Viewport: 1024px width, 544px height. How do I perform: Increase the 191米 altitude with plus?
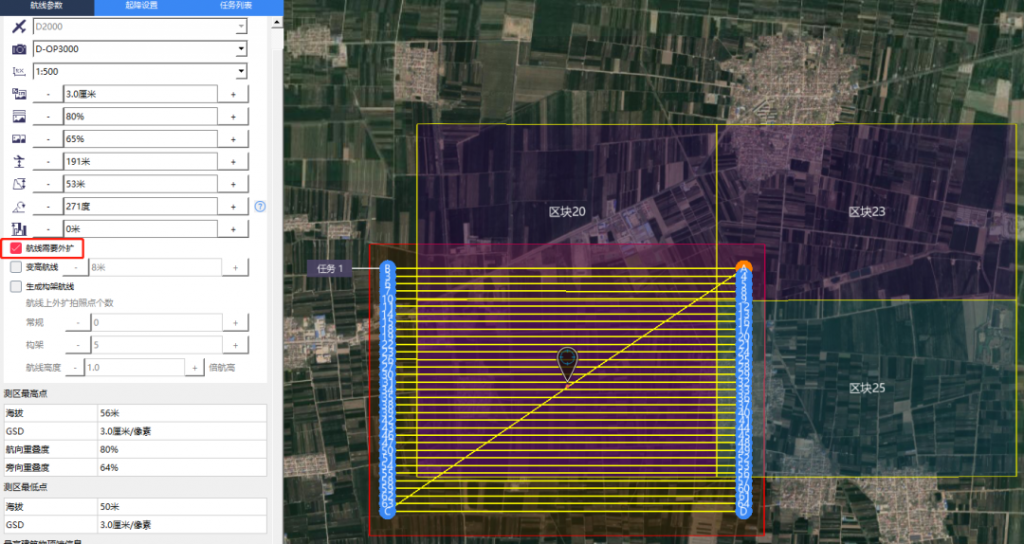[233, 161]
